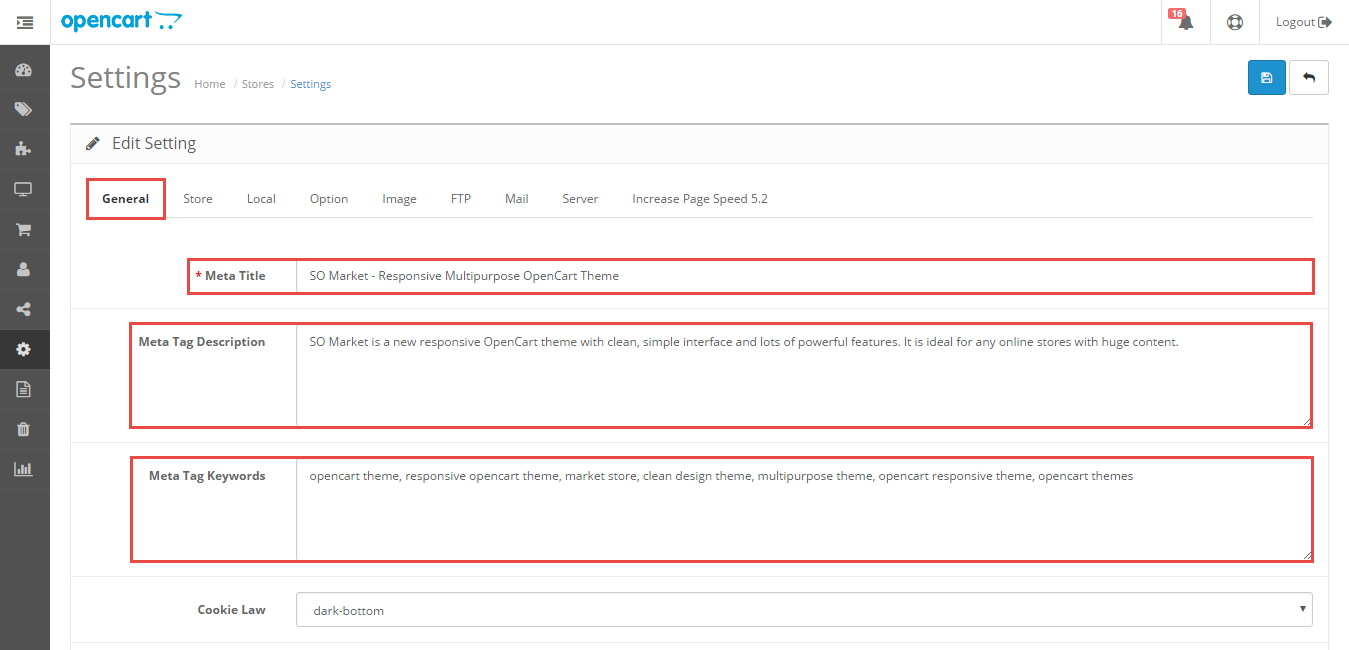Switch to the Mail tab
This screenshot has height=650, width=1349.
point(517,199)
